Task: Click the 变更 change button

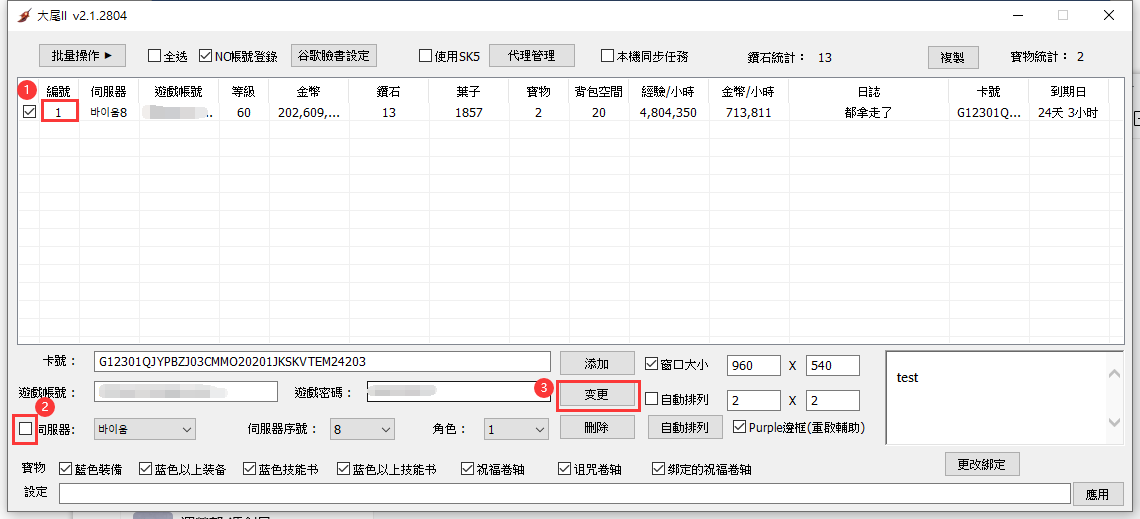Action: pos(596,395)
